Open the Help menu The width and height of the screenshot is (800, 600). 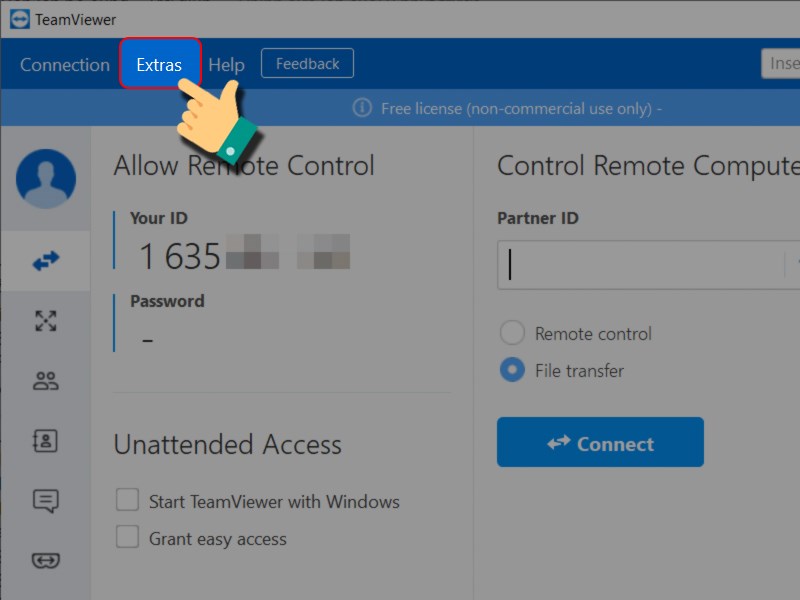[226, 64]
